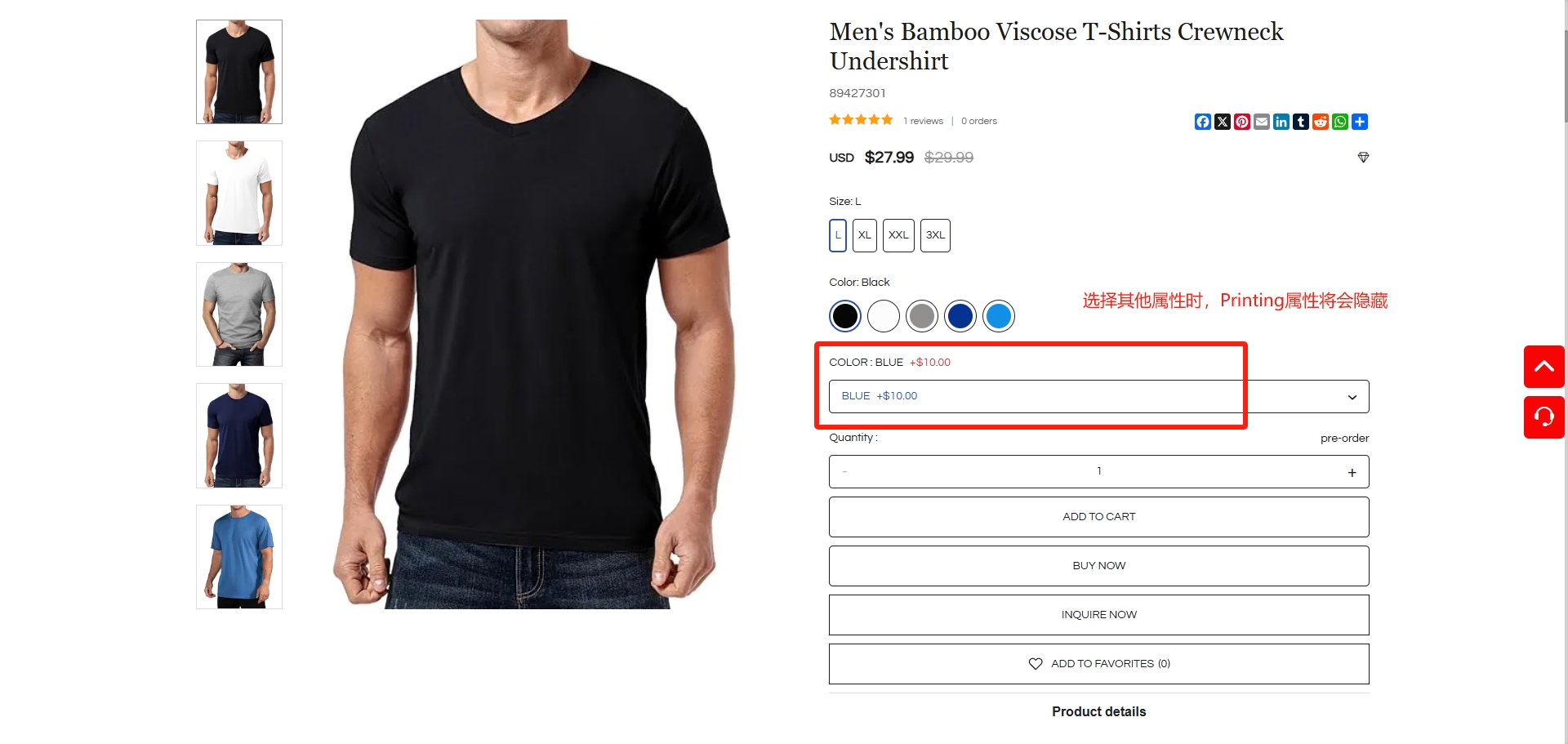Click the BUY NOW button
Viewport: 1568px width, 744px height.
tap(1098, 566)
